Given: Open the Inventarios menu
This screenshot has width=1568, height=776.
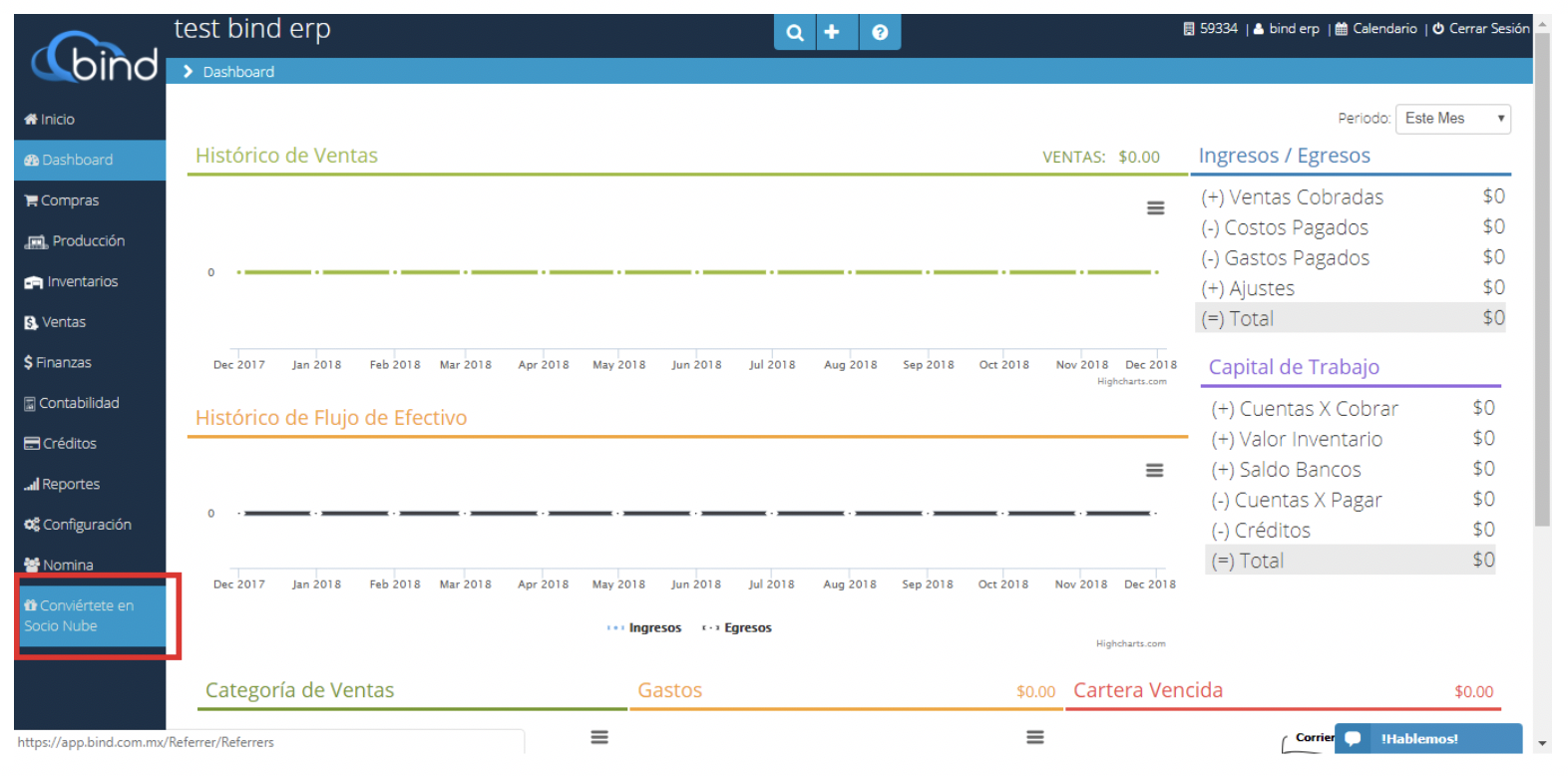Looking at the screenshot, I should click(90, 281).
